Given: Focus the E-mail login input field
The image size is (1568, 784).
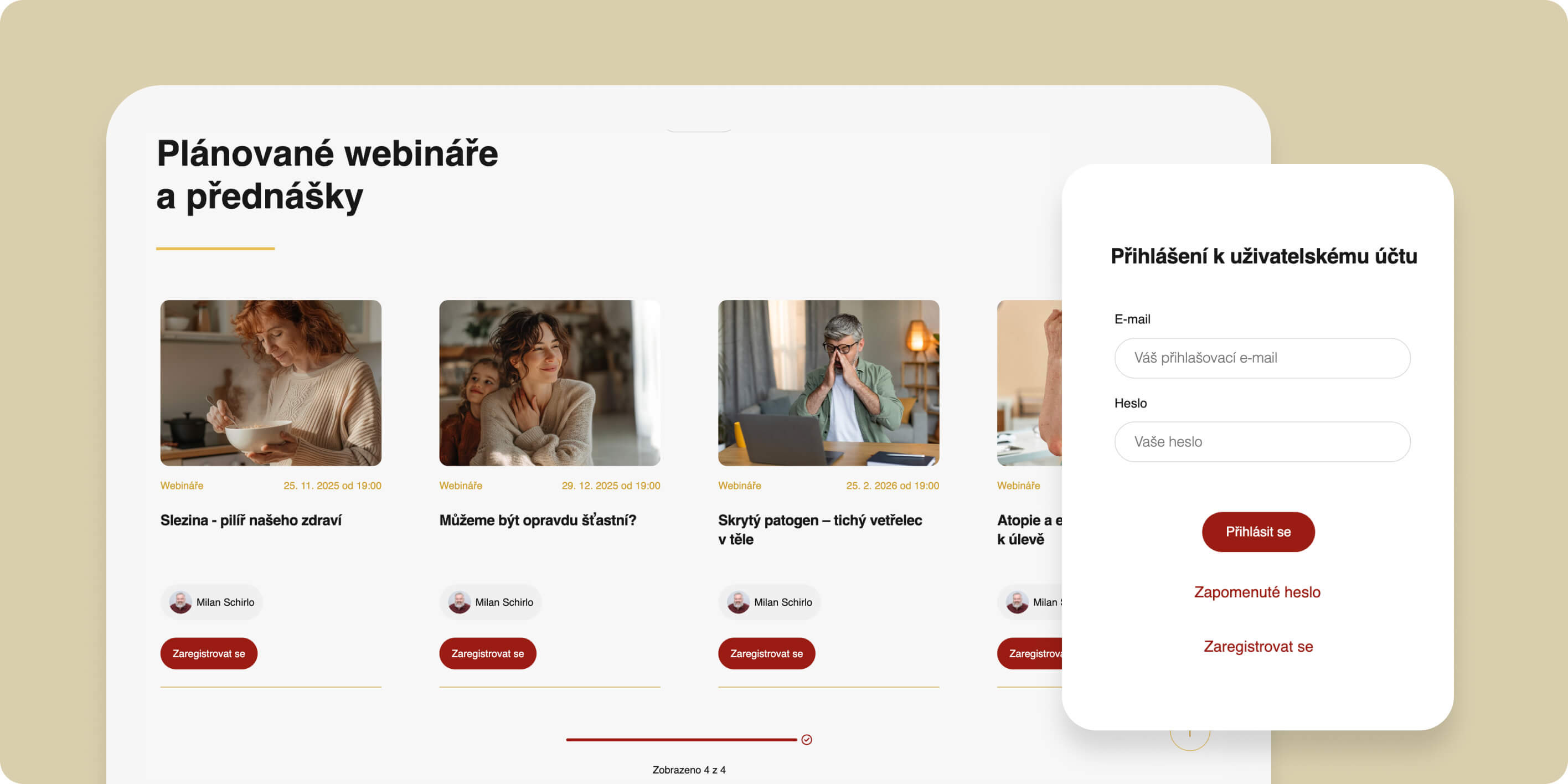Looking at the screenshot, I should [x=1262, y=358].
